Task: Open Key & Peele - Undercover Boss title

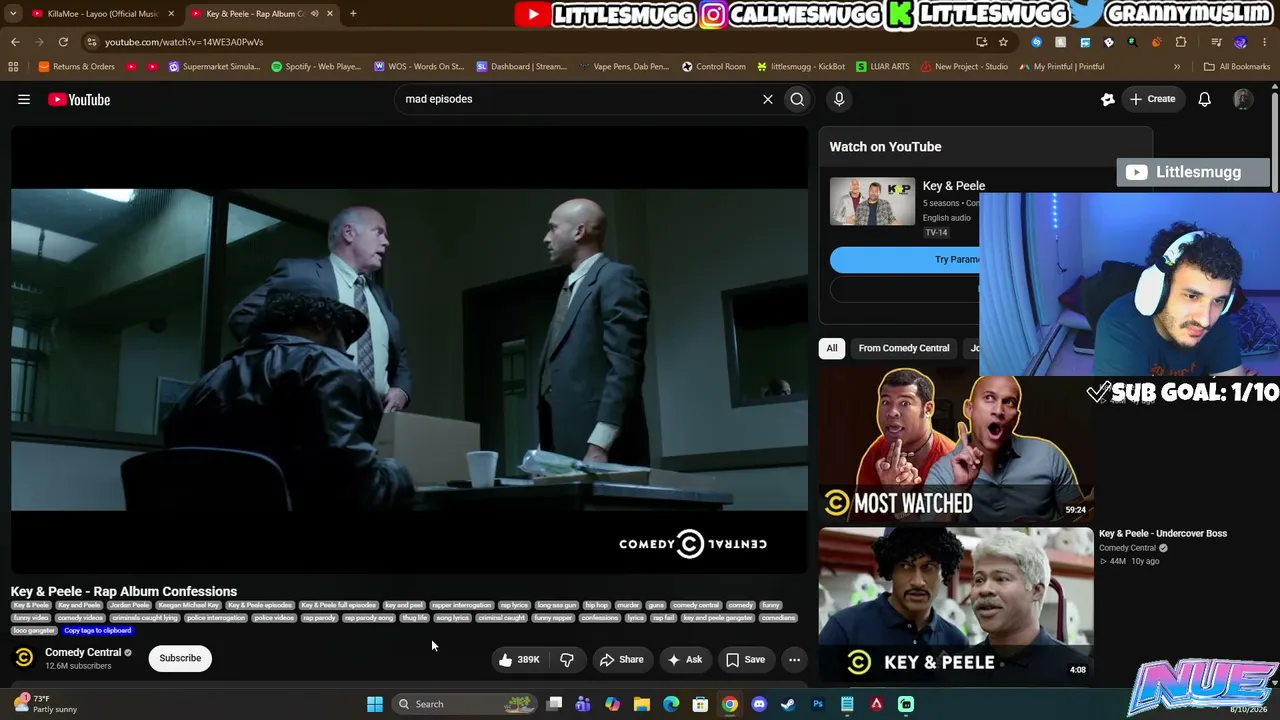Action: click(x=1163, y=534)
